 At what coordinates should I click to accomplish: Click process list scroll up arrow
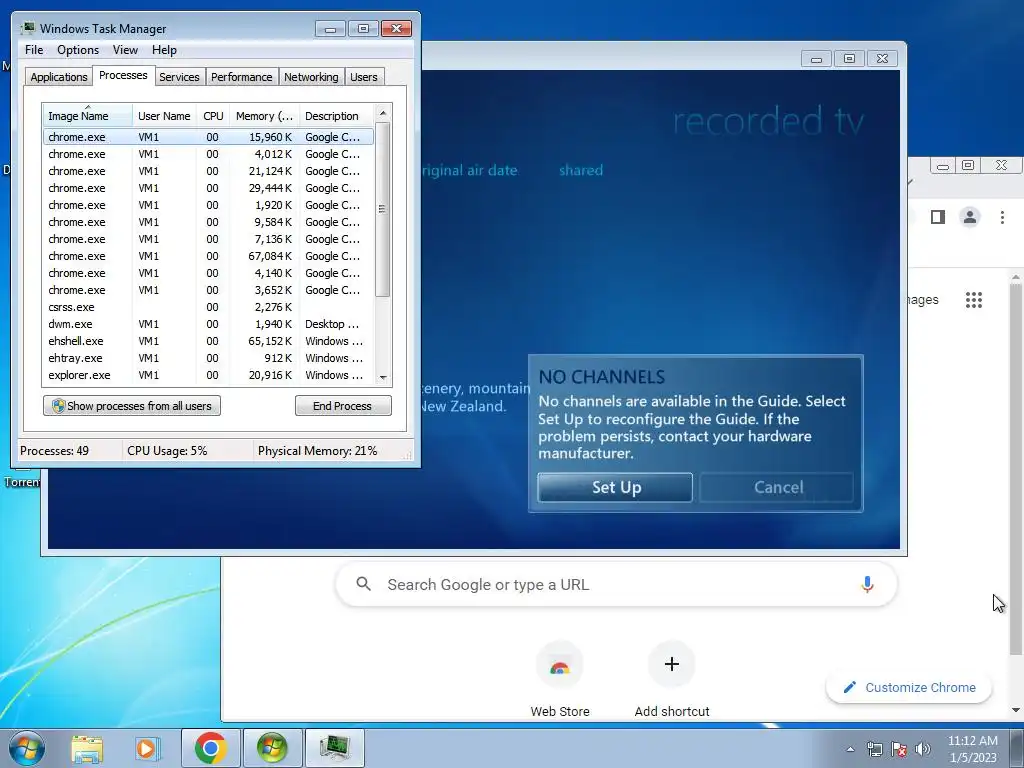[x=383, y=113]
